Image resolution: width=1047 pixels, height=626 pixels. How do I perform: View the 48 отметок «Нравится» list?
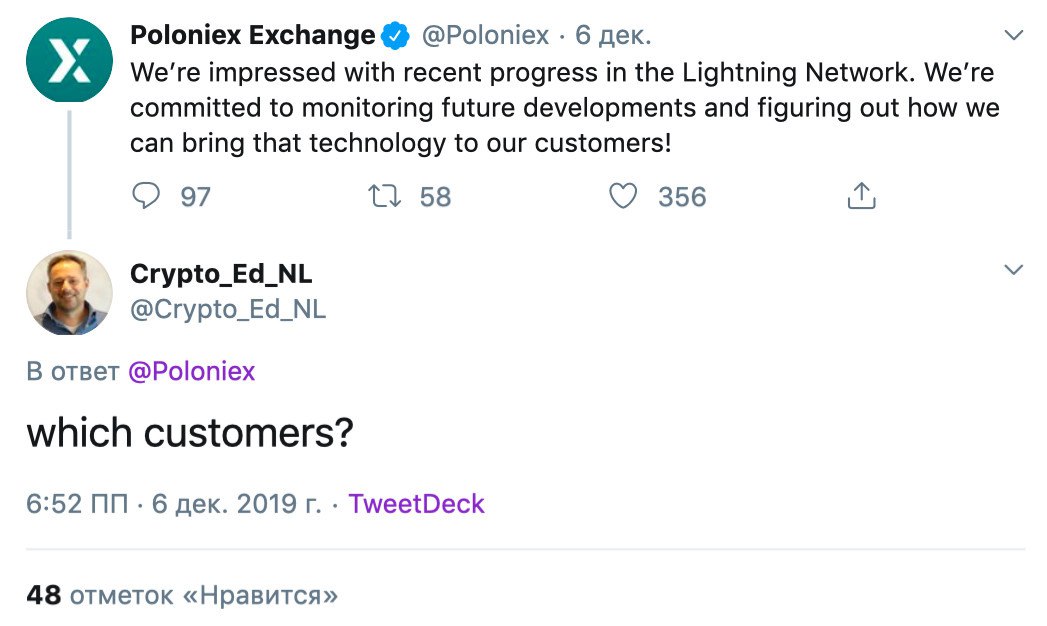182,595
